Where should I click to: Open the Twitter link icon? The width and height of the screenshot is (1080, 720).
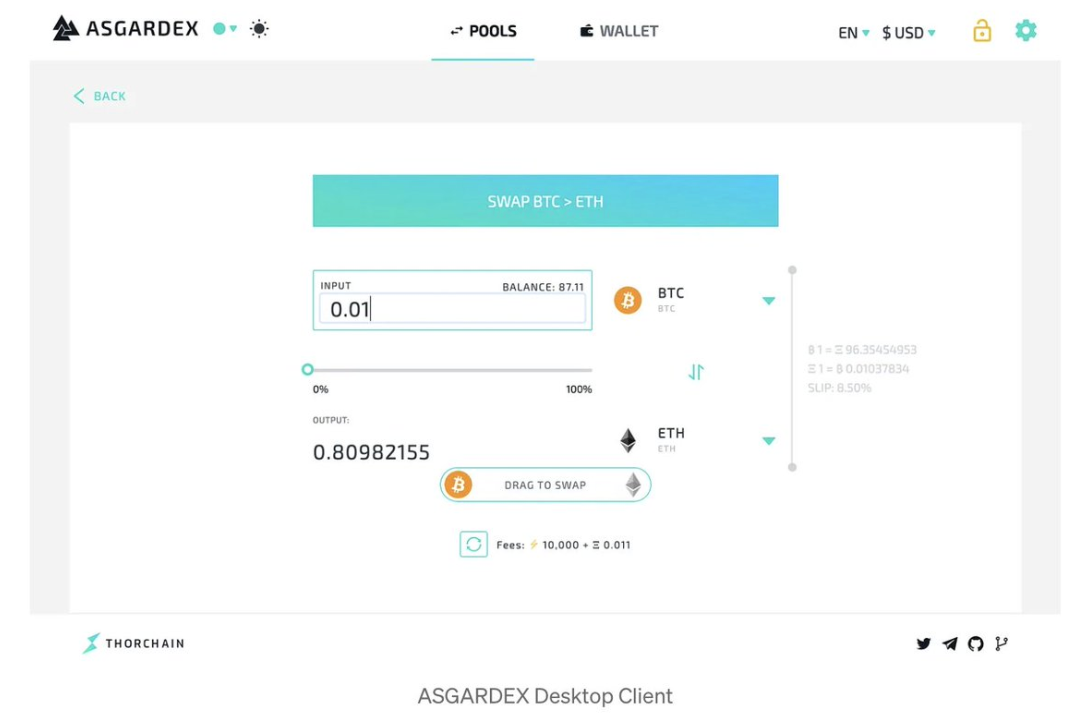click(924, 644)
